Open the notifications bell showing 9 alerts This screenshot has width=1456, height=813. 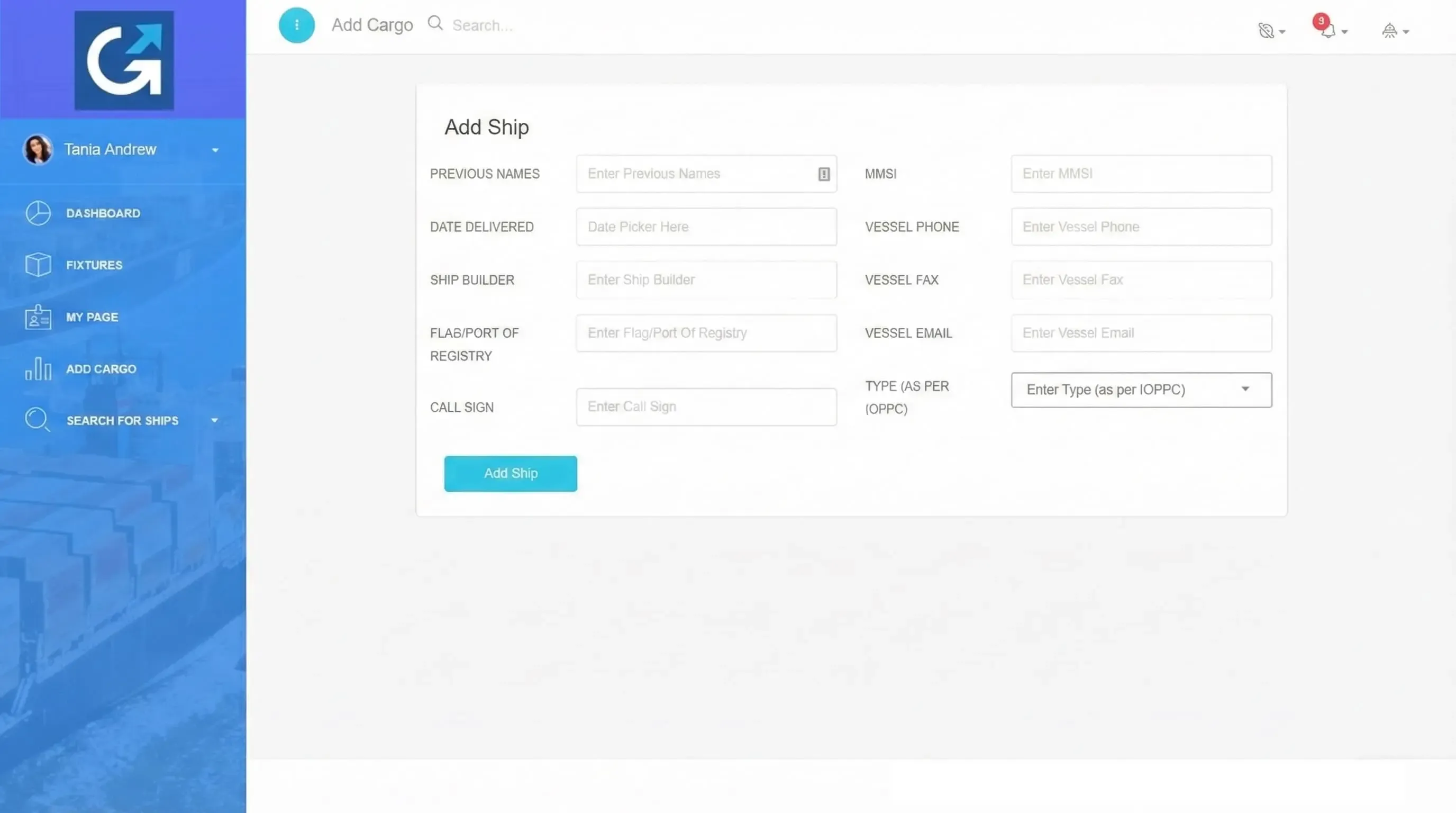click(1327, 30)
